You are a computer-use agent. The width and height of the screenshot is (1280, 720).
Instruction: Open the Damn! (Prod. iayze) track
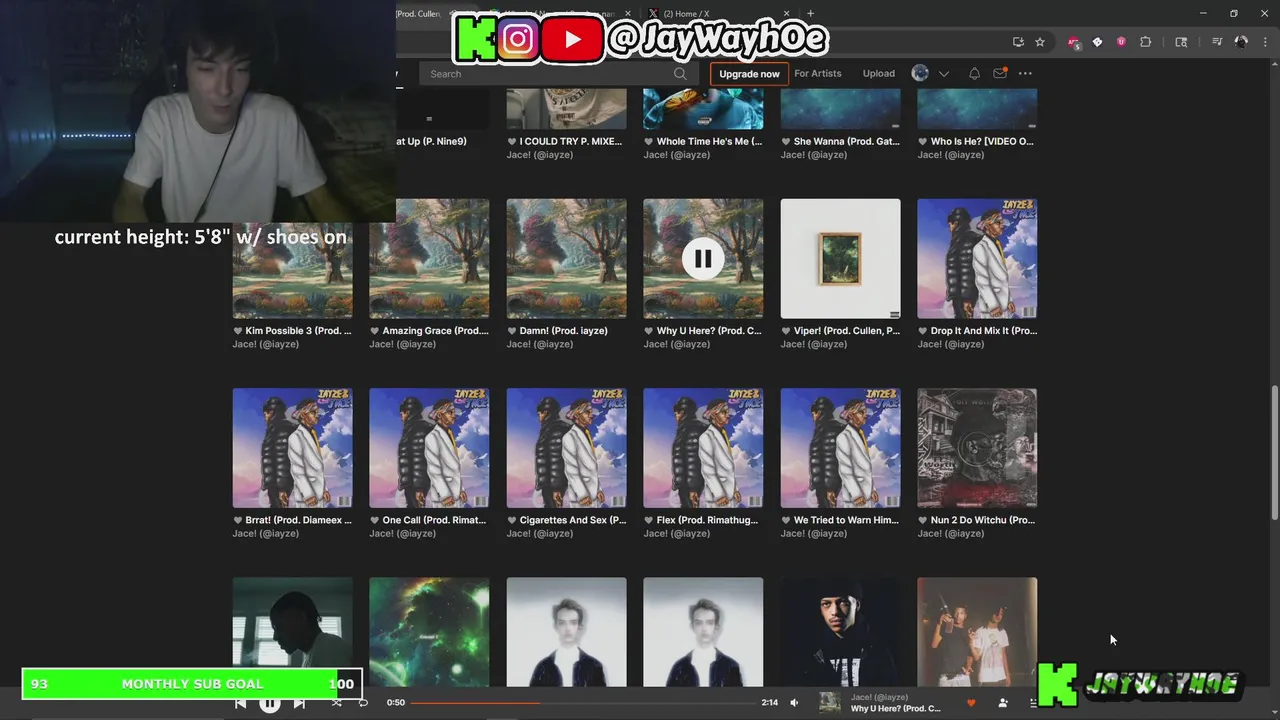[563, 331]
